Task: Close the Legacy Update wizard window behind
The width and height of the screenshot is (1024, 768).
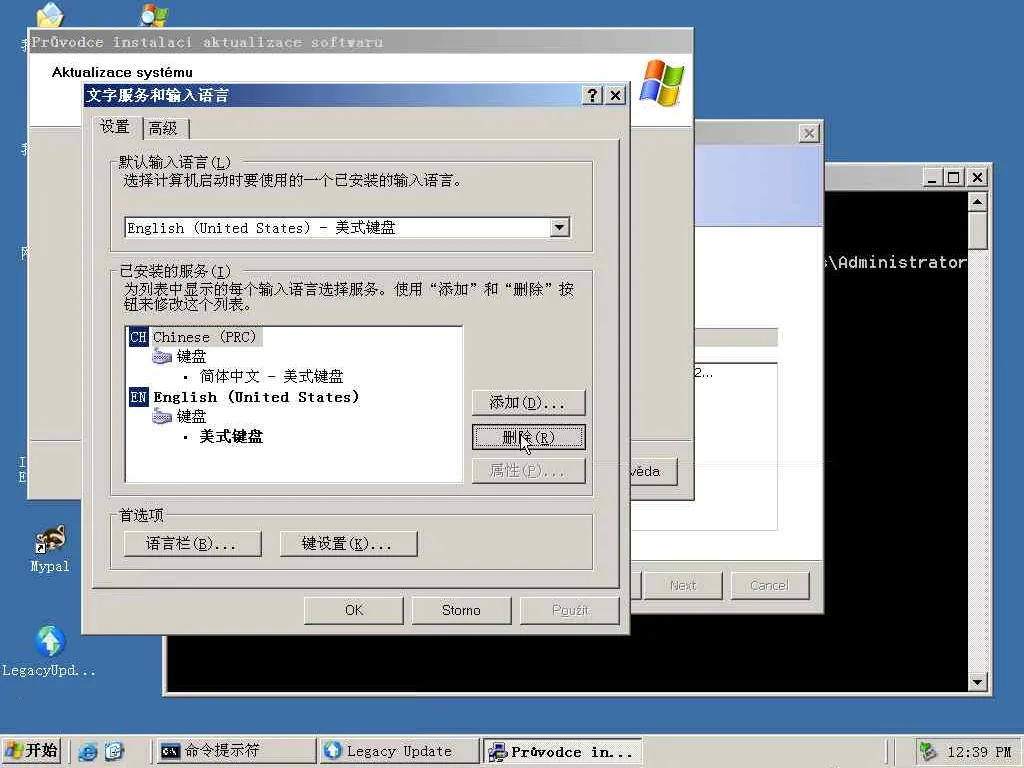Action: pyautogui.click(x=808, y=133)
